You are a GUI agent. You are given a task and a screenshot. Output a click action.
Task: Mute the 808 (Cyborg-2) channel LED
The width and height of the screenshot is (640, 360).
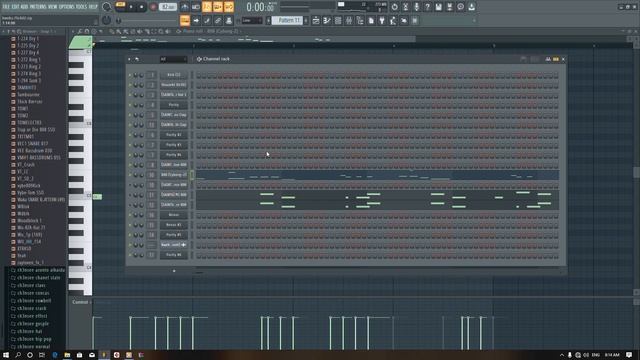click(x=130, y=175)
